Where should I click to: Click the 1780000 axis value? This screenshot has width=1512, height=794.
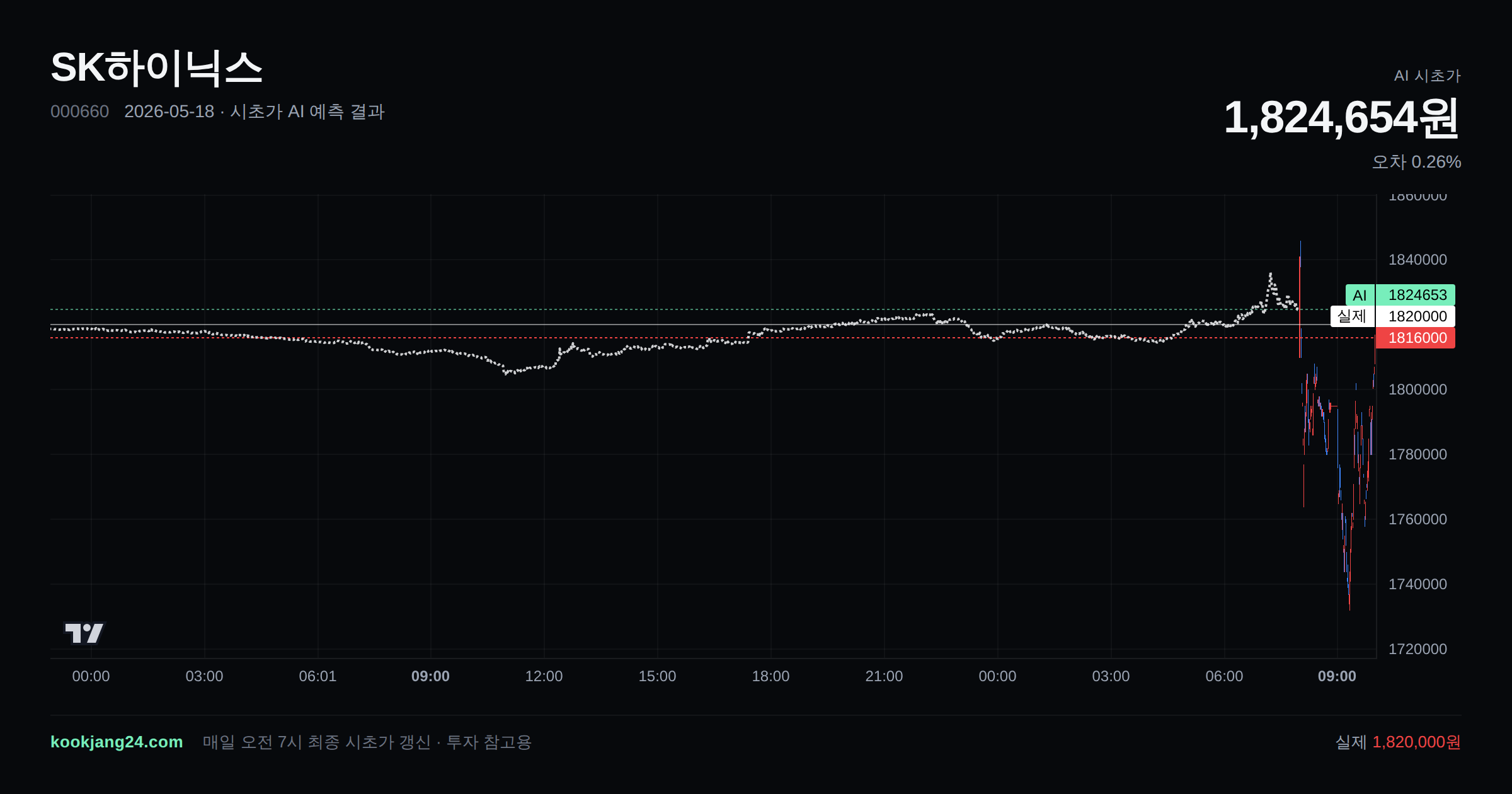pyautogui.click(x=1417, y=454)
